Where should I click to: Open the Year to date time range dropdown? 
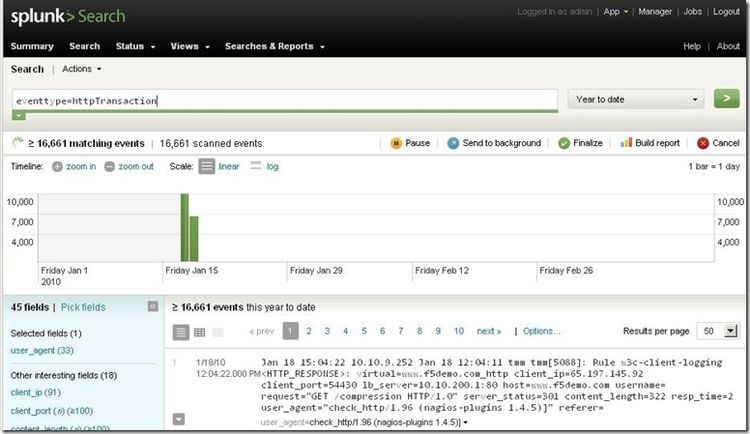pyautogui.click(x=636, y=99)
